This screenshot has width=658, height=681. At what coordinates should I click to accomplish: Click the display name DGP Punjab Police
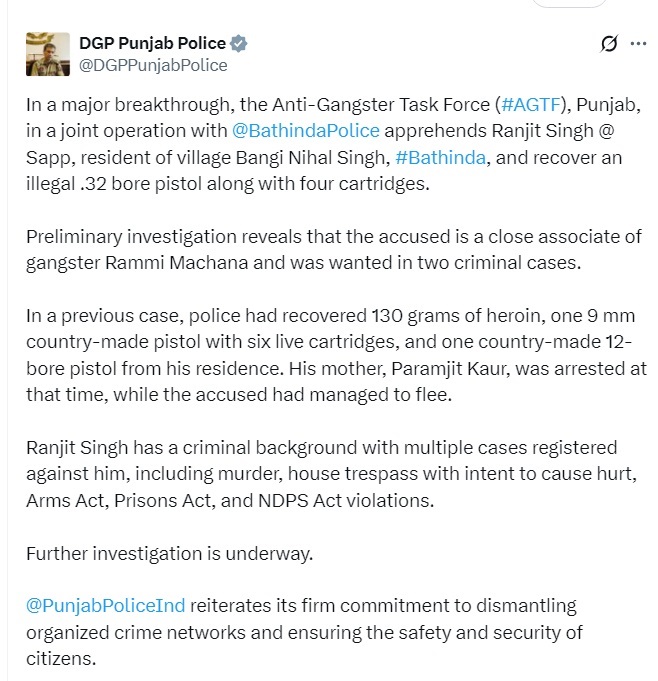coord(152,44)
